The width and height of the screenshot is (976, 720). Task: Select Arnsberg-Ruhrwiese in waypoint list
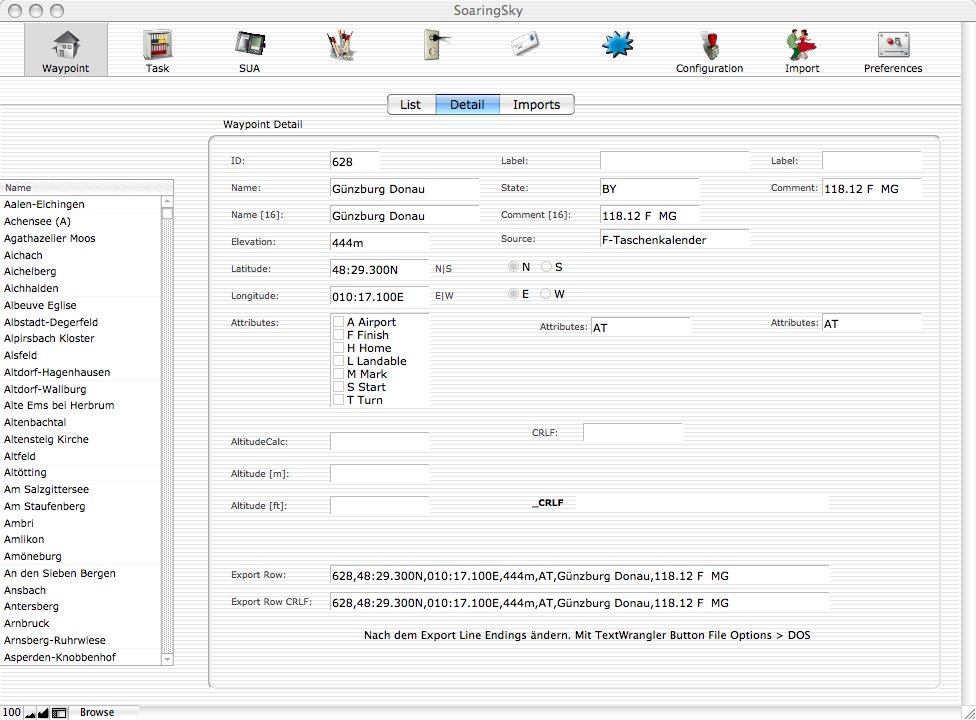[81, 640]
